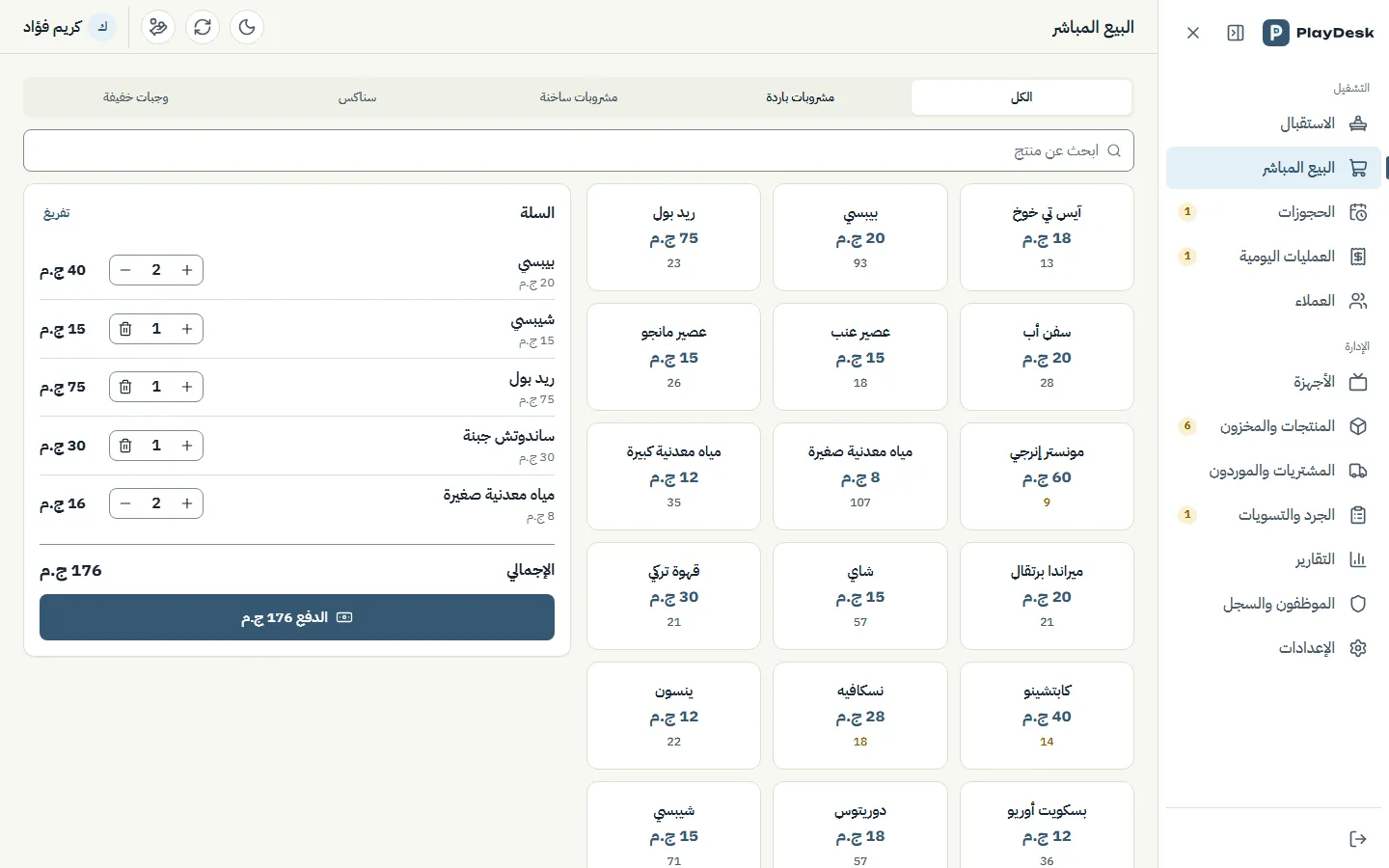Click the product search field
This screenshot has width=1389, height=868.
pyautogui.click(x=579, y=150)
